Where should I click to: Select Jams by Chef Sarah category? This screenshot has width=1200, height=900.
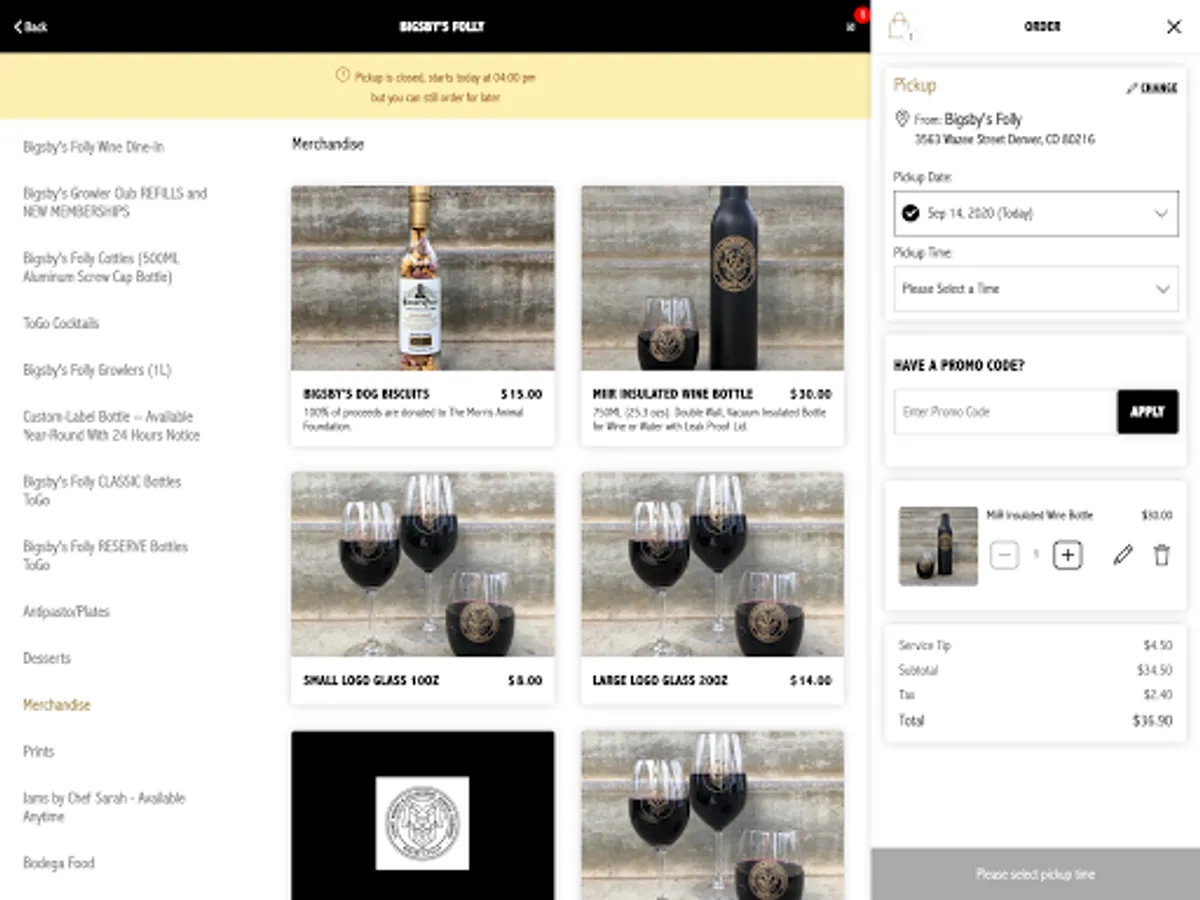tap(104, 807)
